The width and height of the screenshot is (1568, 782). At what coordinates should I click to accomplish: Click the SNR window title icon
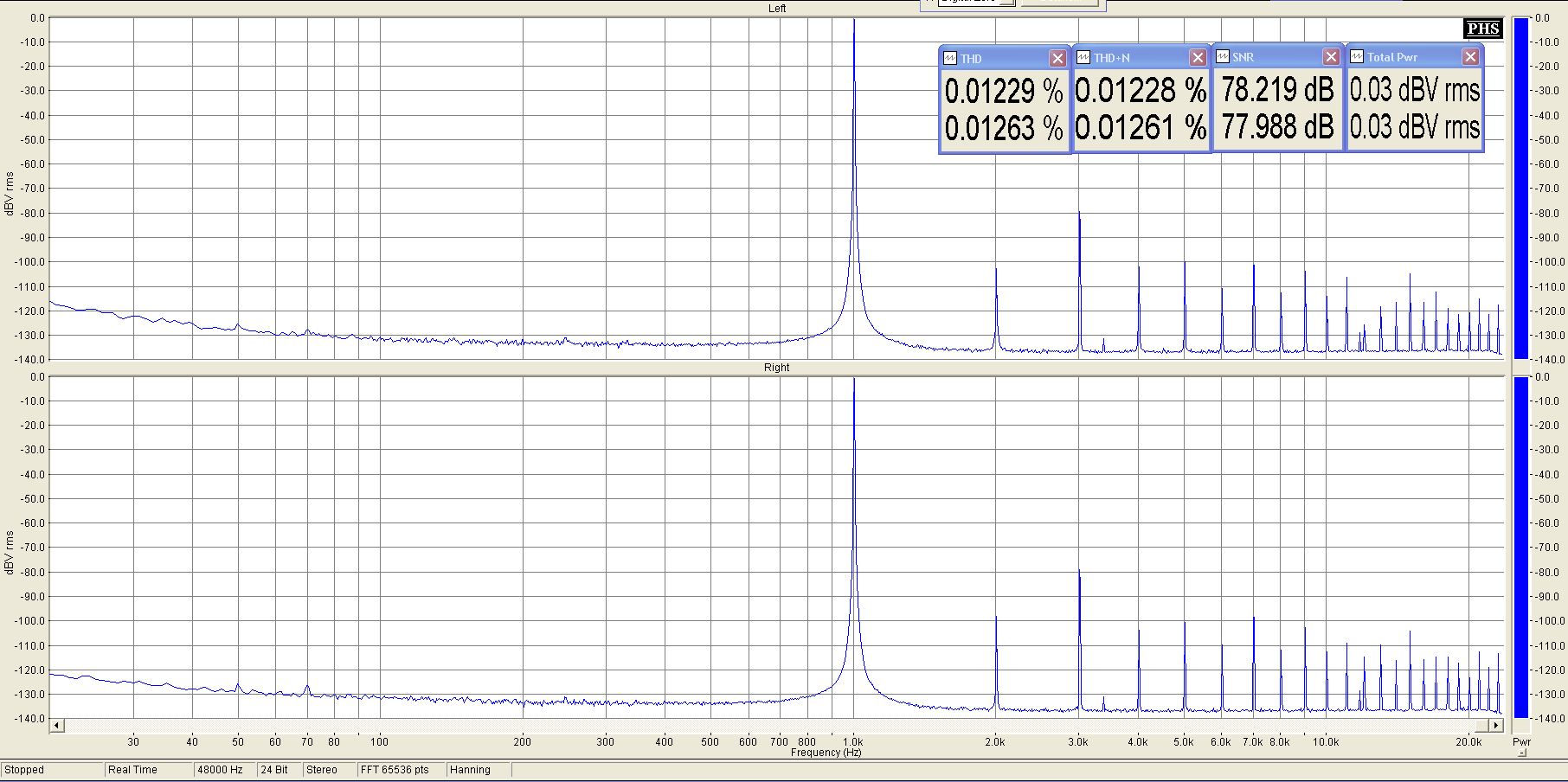click(x=1223, y=57)
